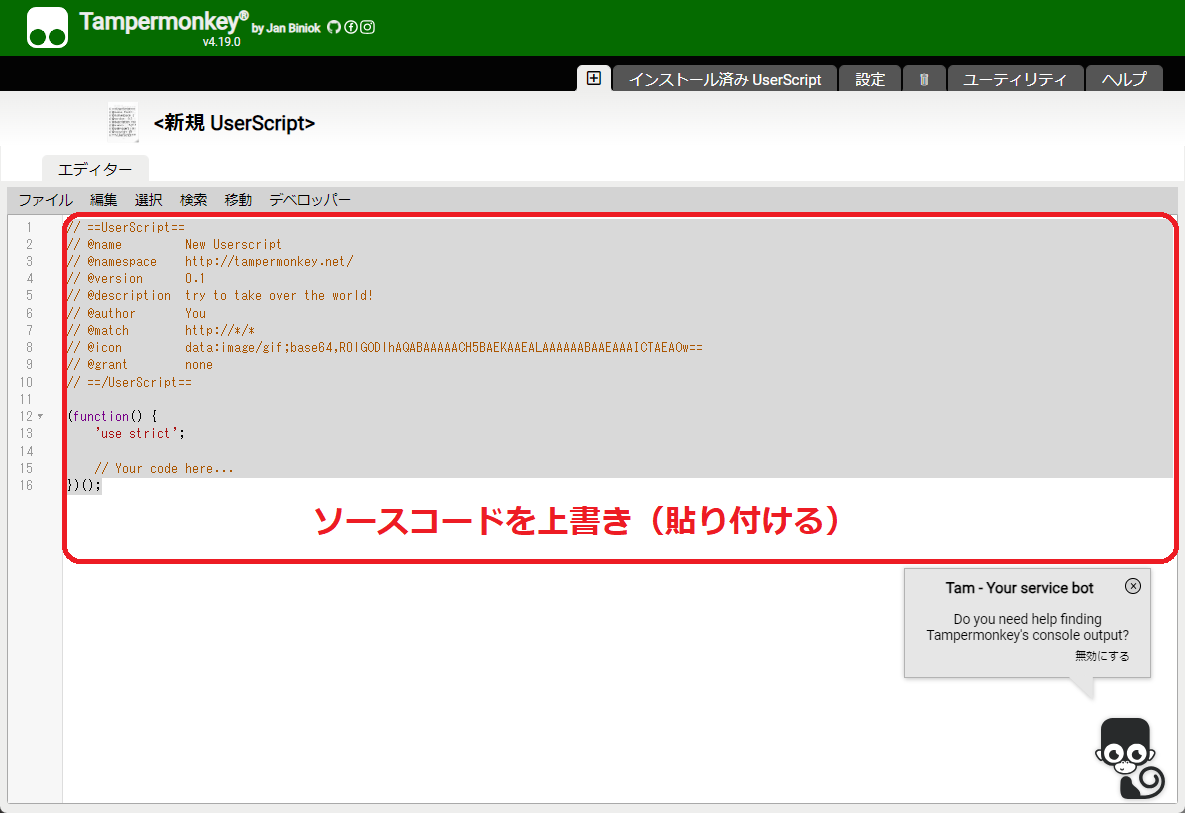Open the 編集 menu
Viewport: 1185px width, 813px height.
[x=103, y=199]
